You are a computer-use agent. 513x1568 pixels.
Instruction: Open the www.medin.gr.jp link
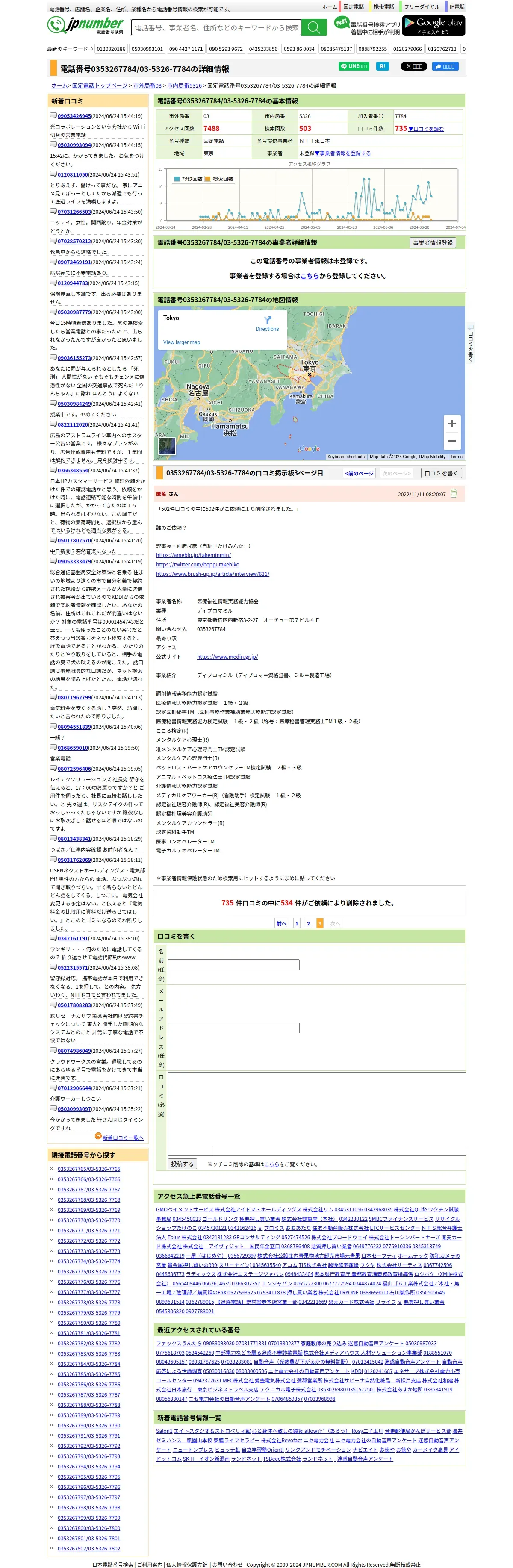pos(227,657)
